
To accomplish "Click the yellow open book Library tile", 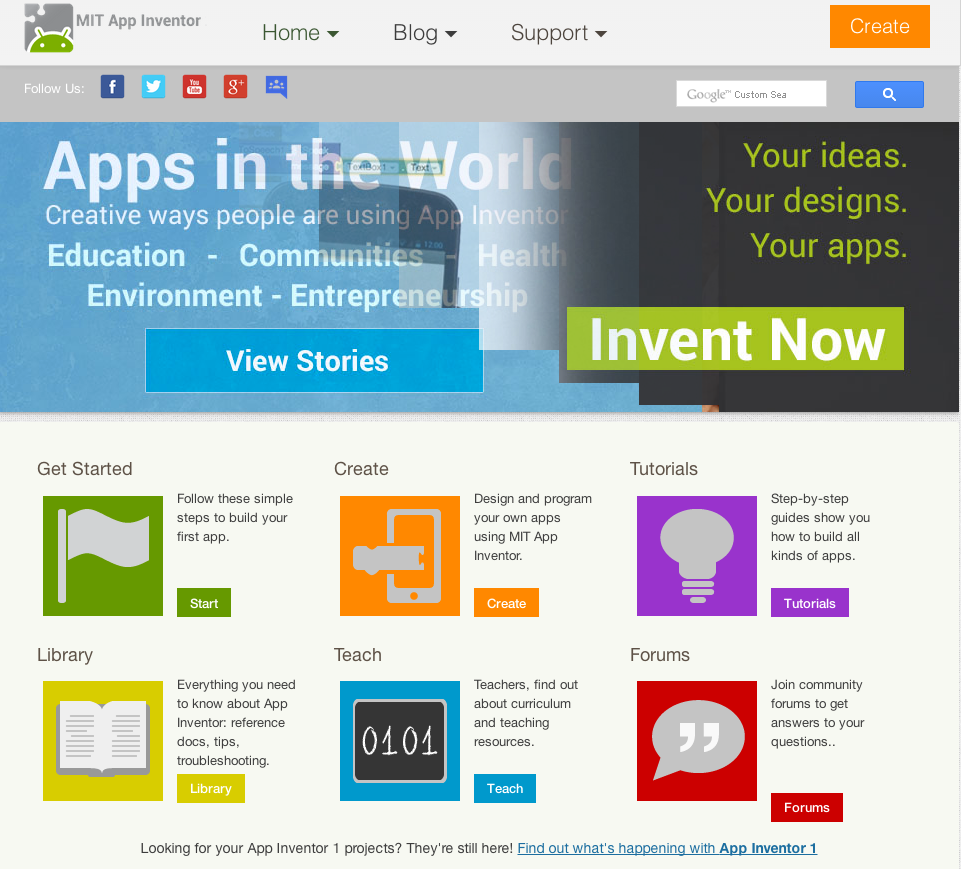I will (x=103, y=741).
